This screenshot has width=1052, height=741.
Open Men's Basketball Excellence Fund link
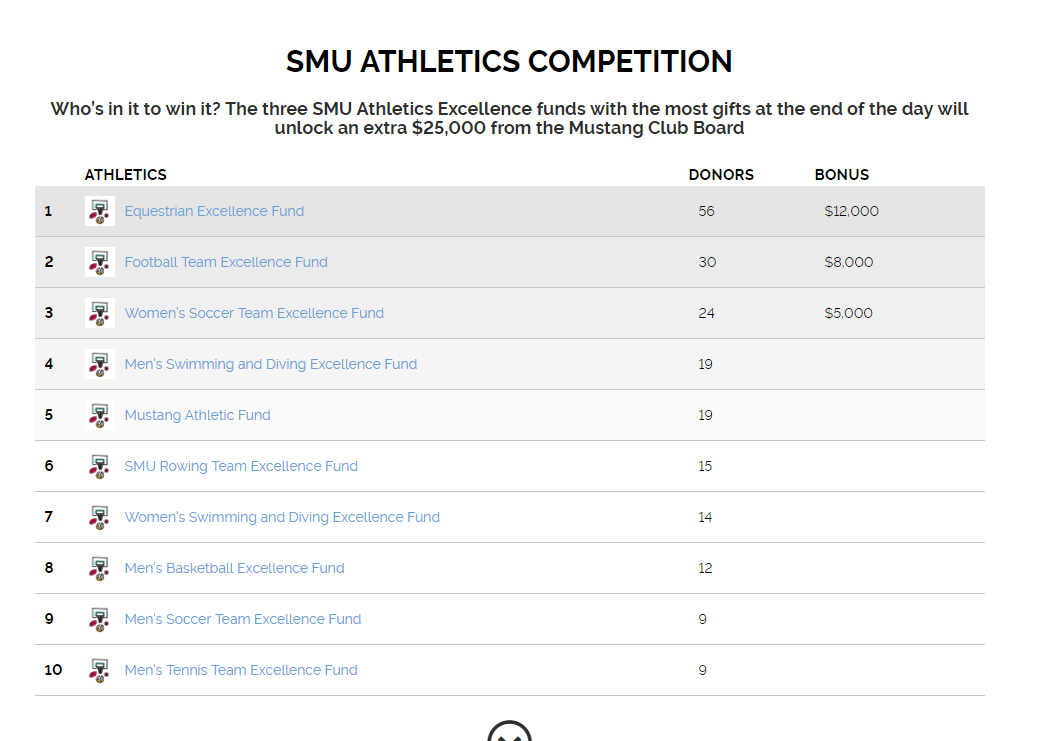[234, 568]
